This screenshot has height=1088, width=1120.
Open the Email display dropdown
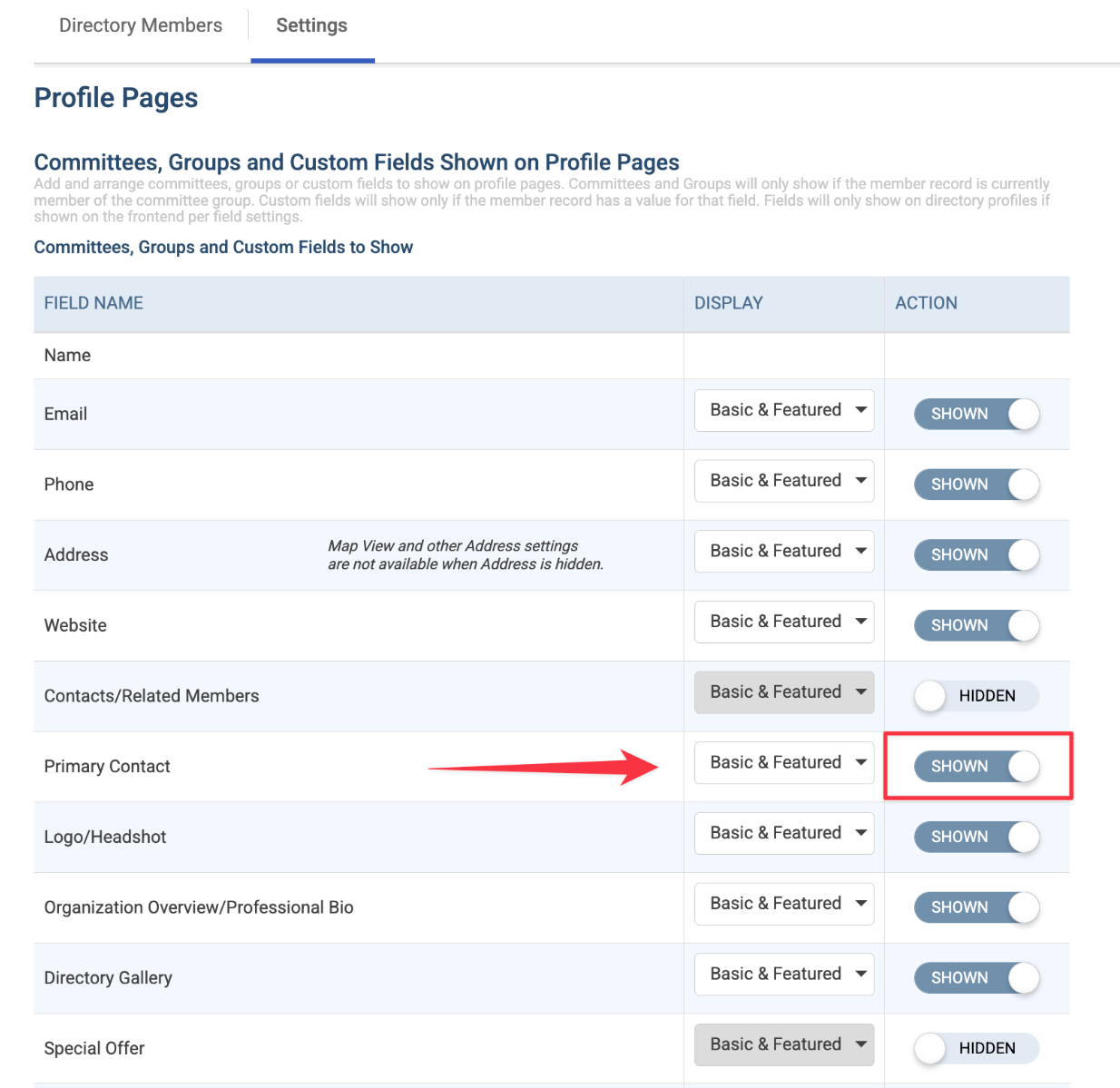pyautogui.click(x=784, y=410)
